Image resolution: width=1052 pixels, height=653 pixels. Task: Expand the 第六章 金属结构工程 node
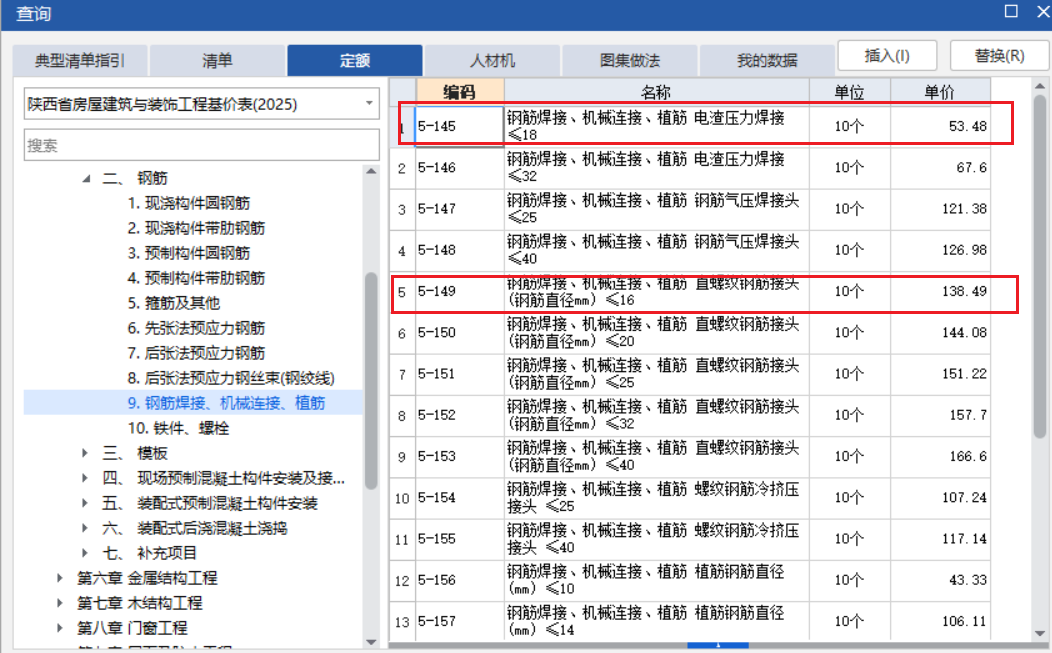pos(58,579)
